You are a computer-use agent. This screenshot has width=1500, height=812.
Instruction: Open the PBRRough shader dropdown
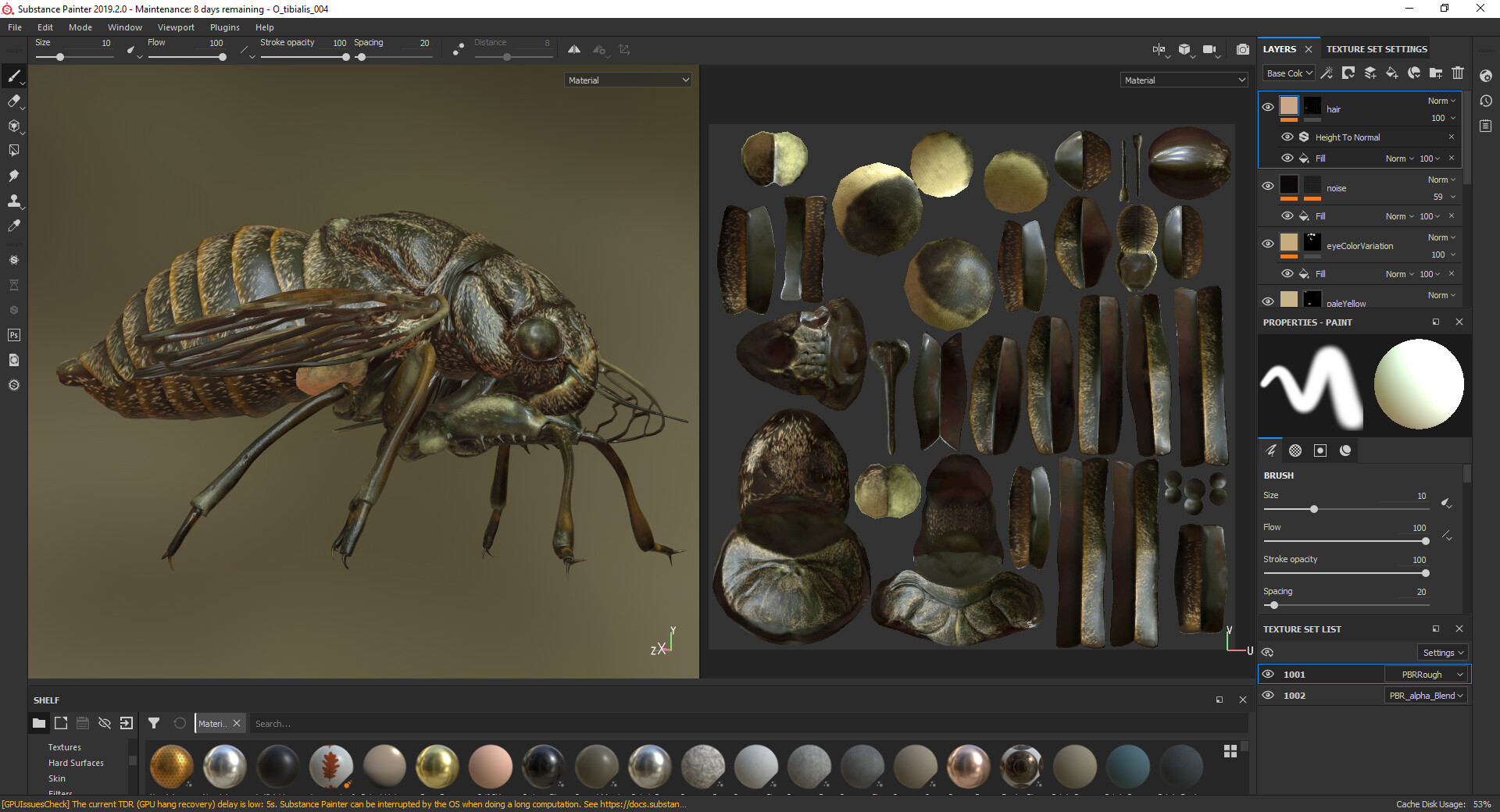[1427, 675]
